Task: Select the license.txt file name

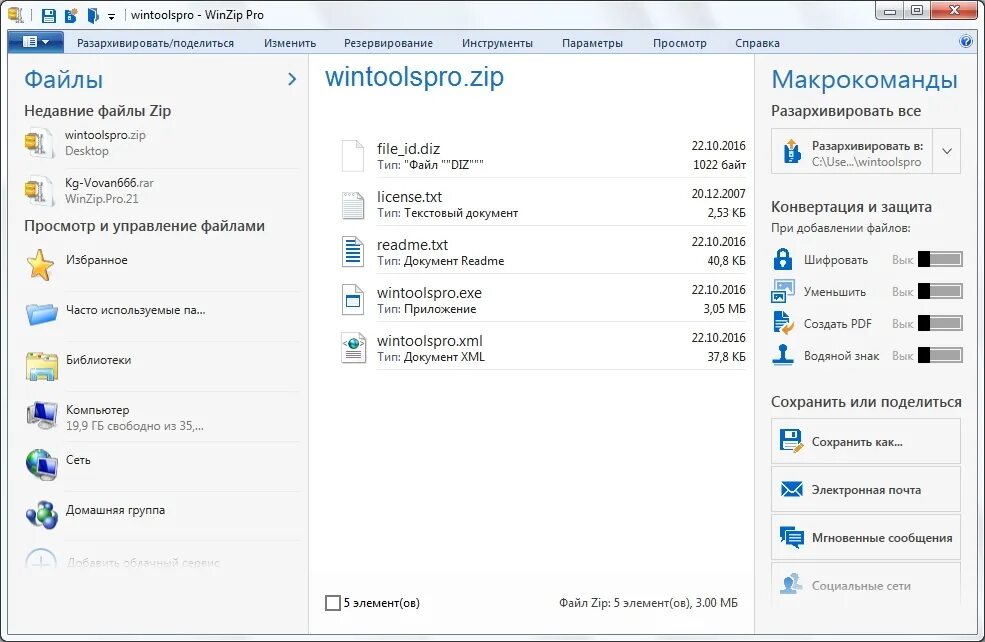Action: pyautogui.click(x=410, y=197)
